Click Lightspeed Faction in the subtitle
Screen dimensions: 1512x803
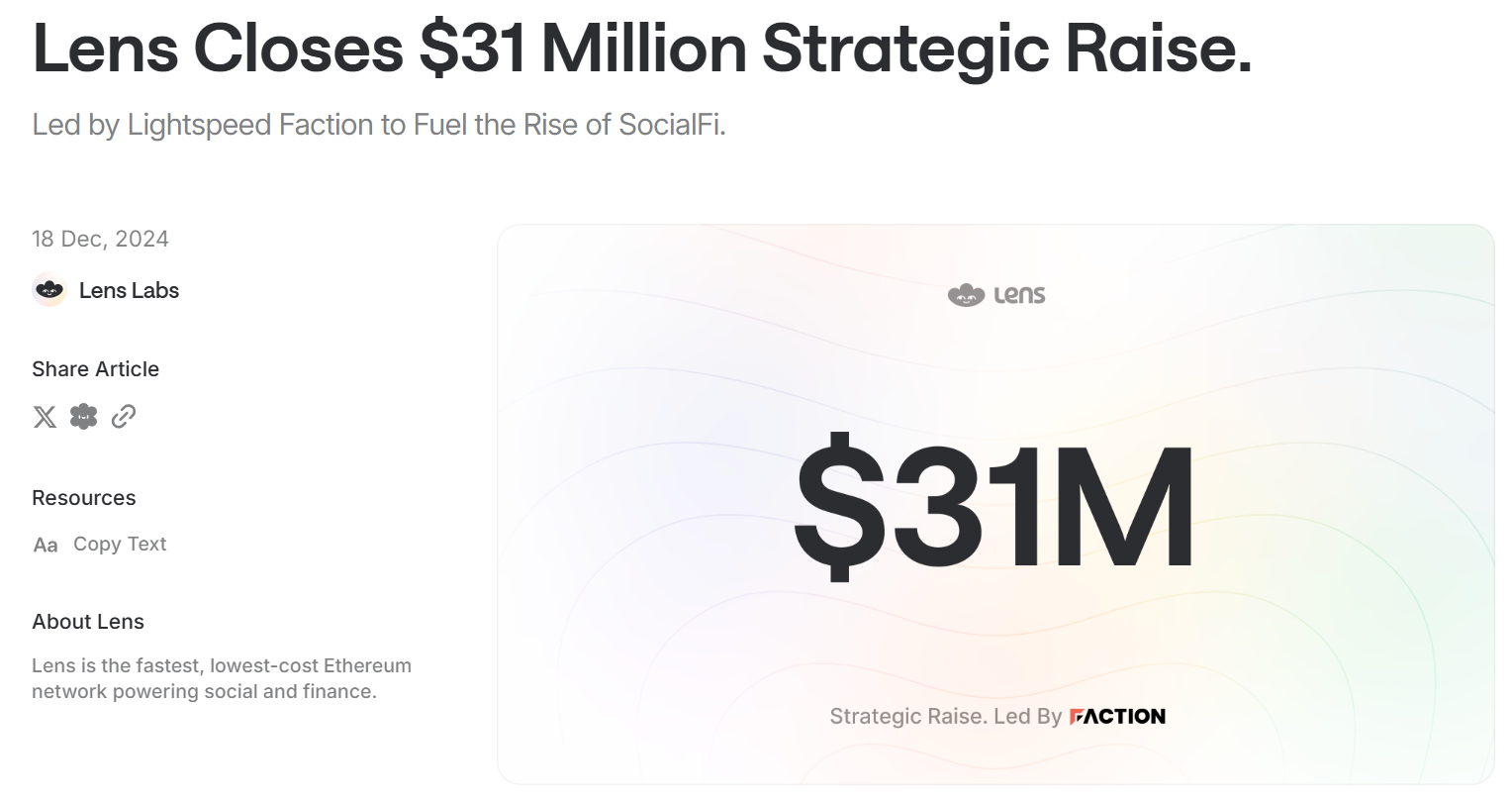pos(239,125)
